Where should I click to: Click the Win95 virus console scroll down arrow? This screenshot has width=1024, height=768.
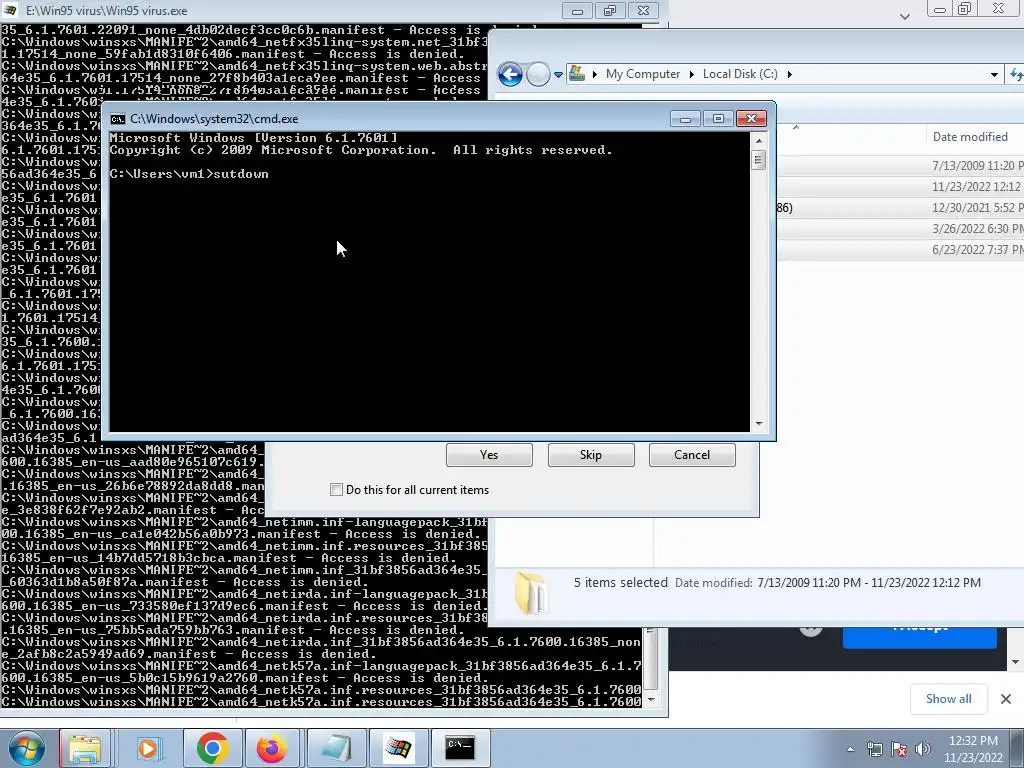(x=650, y=700)
